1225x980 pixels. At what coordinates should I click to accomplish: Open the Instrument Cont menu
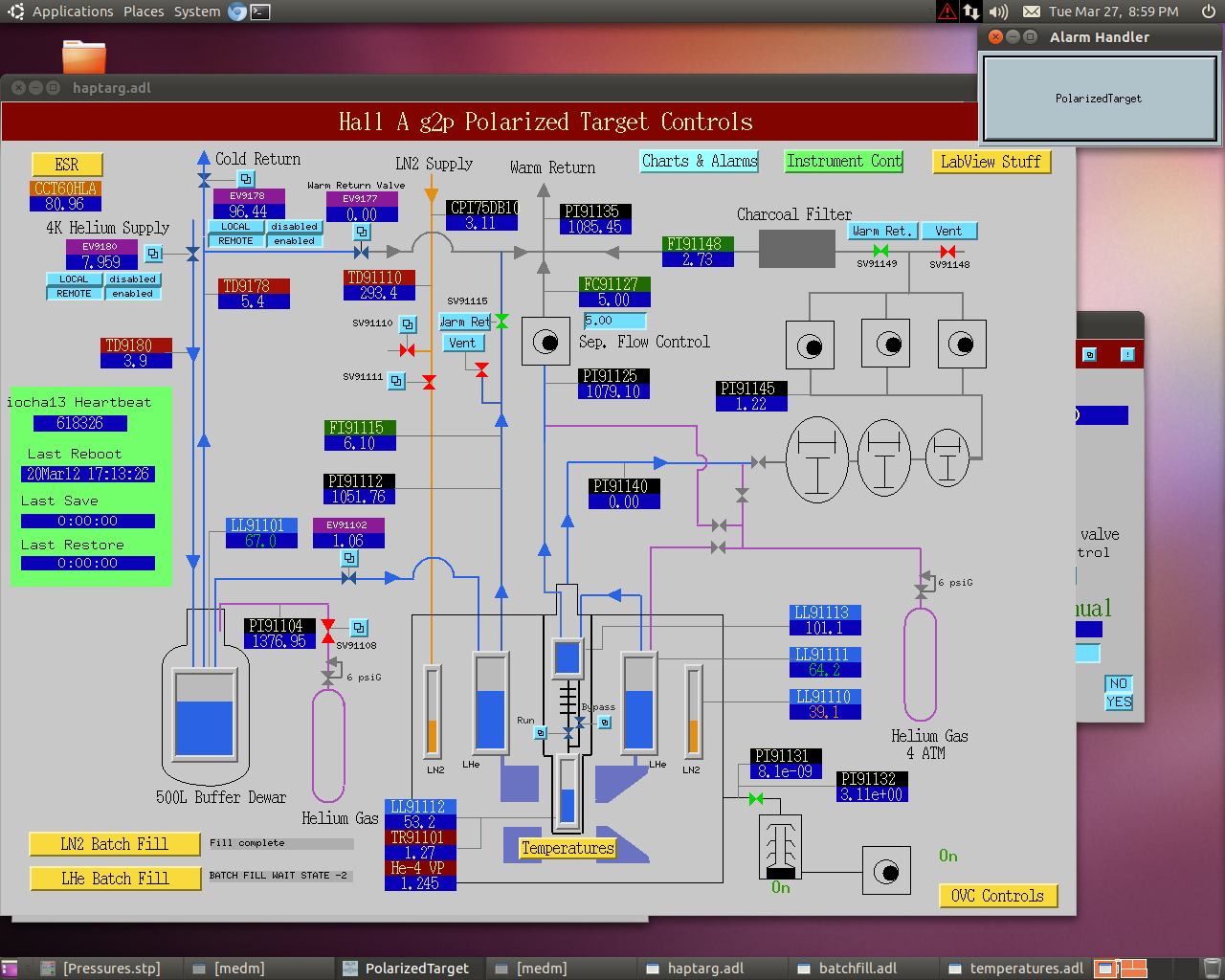[x=844, y=162]
